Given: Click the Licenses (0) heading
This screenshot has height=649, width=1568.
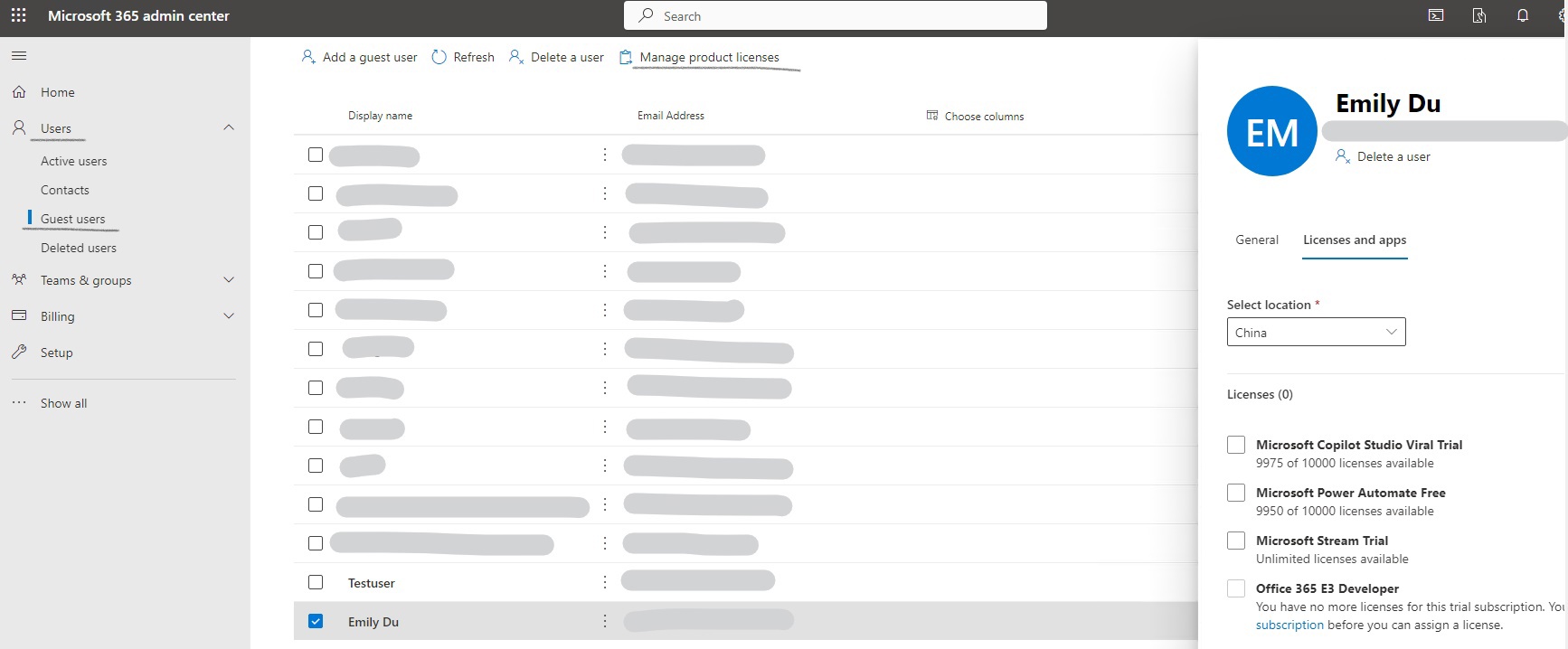Looking at the screenshot, I should click(1260, 394).
